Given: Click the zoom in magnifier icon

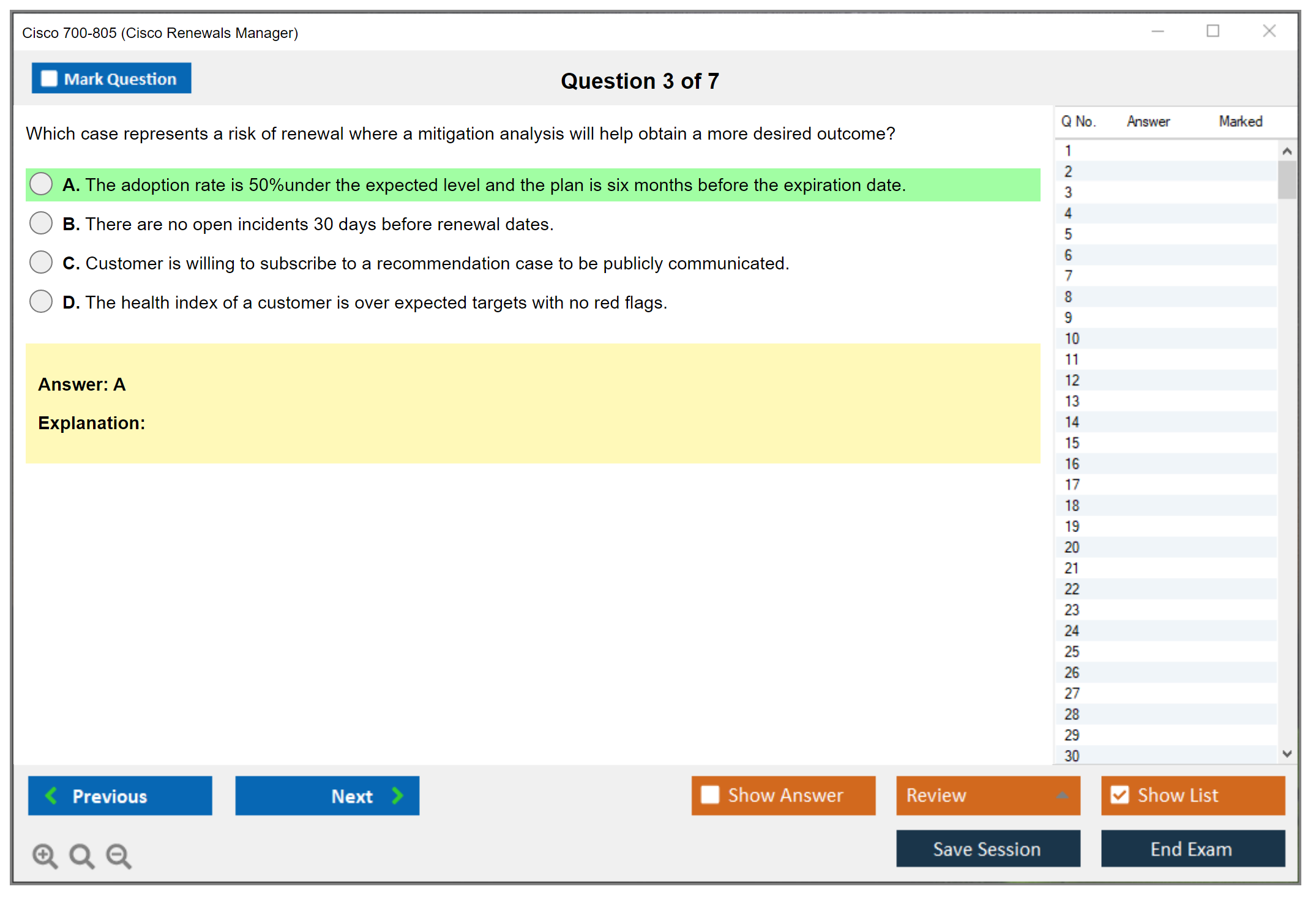Looking at the screenshot, I should pyautogui.click(x=44, y=855).
